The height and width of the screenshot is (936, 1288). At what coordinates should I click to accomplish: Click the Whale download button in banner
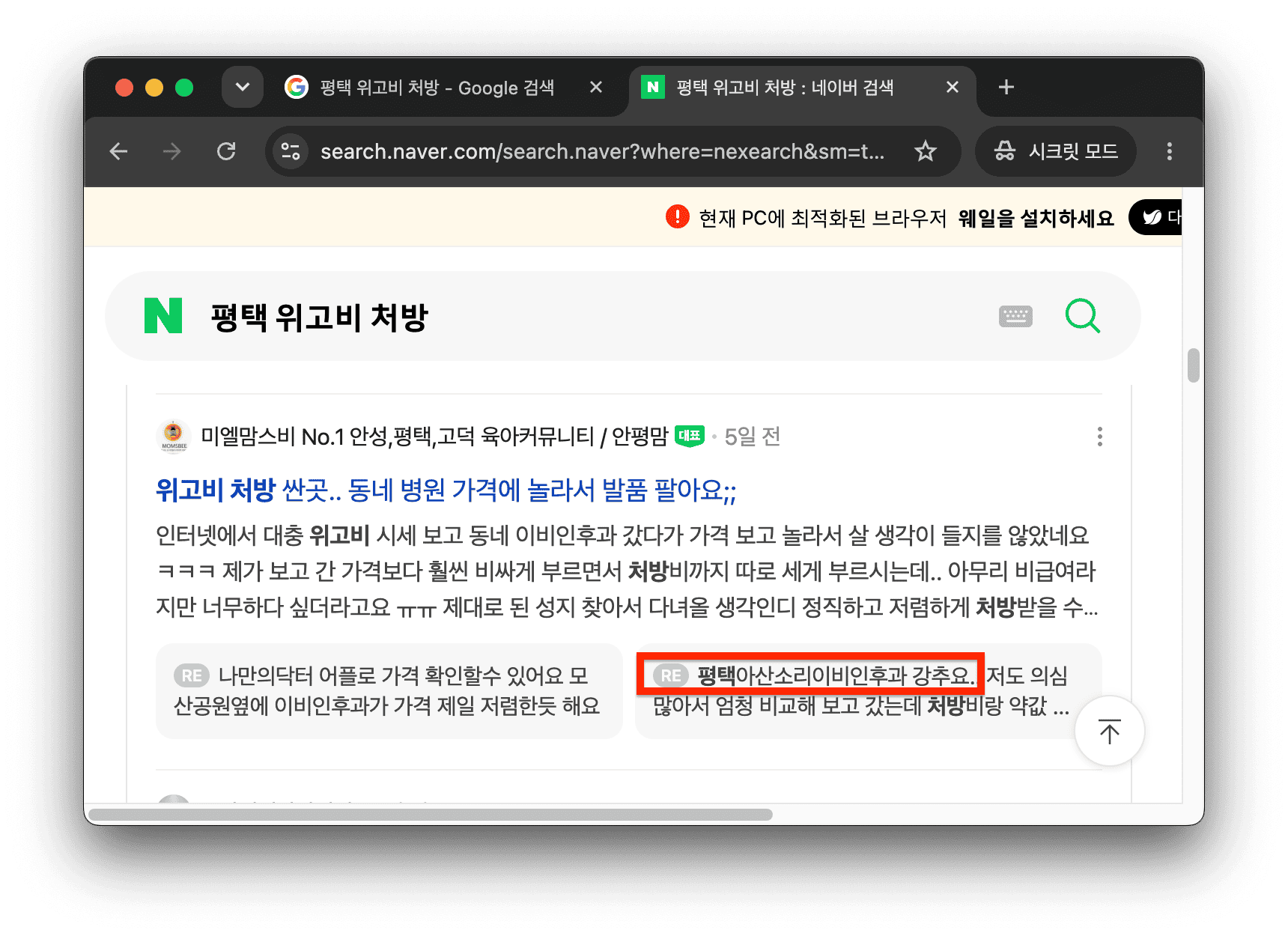[x=1155, y=217]
